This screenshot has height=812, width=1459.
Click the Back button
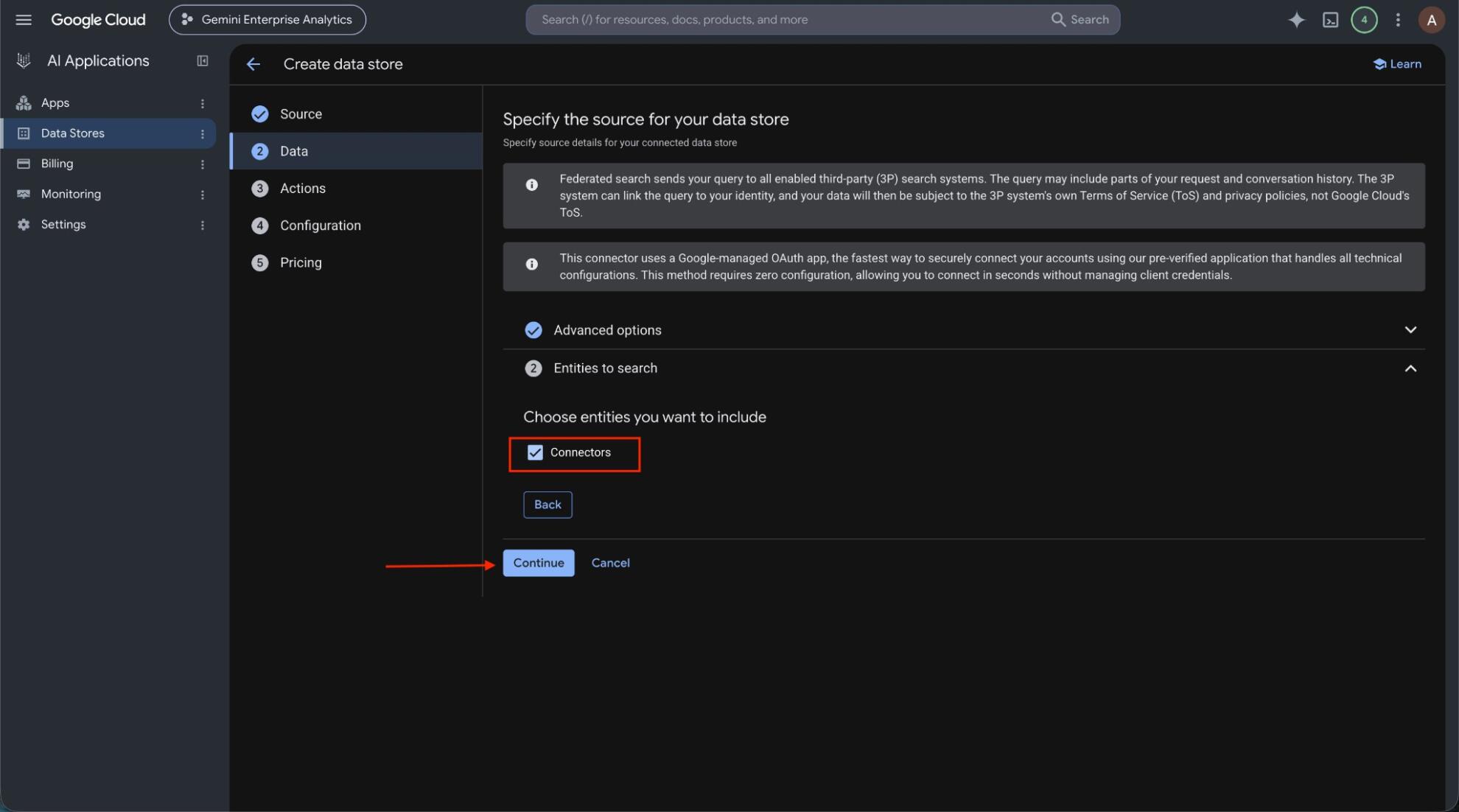point(547,505)
